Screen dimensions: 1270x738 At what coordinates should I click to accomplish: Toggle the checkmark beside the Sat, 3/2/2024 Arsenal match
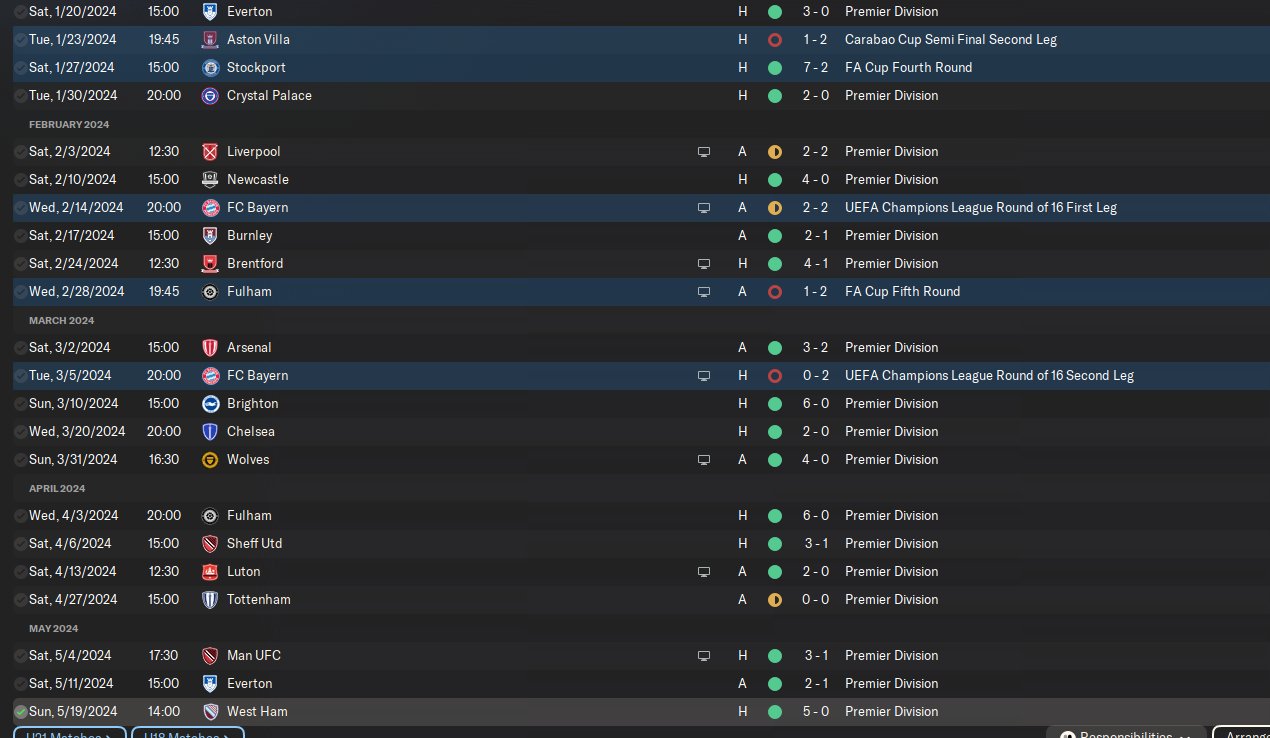pyautogui.click(x=21, y=348)
